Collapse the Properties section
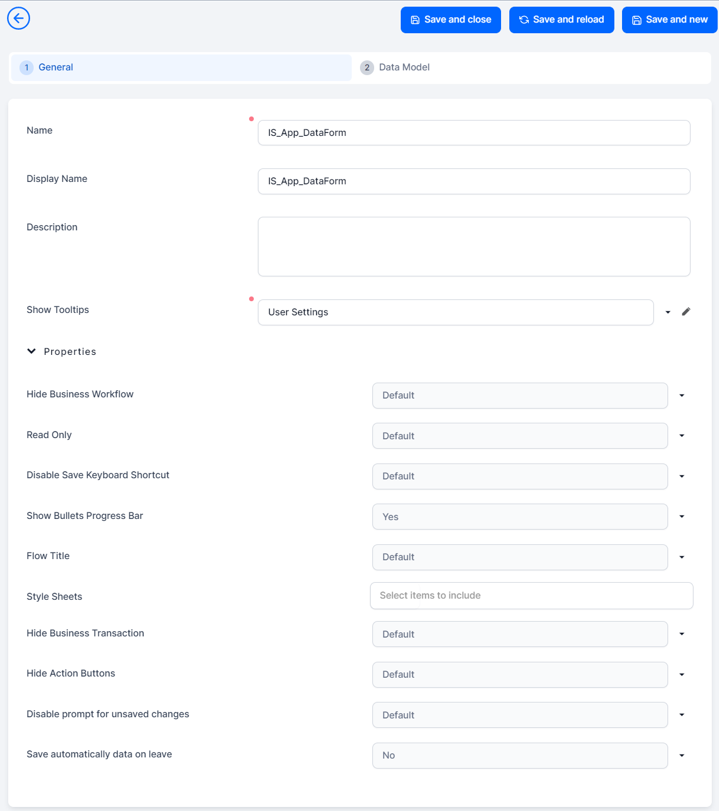Viewport: 719px width, 811px height. [32, 352]
